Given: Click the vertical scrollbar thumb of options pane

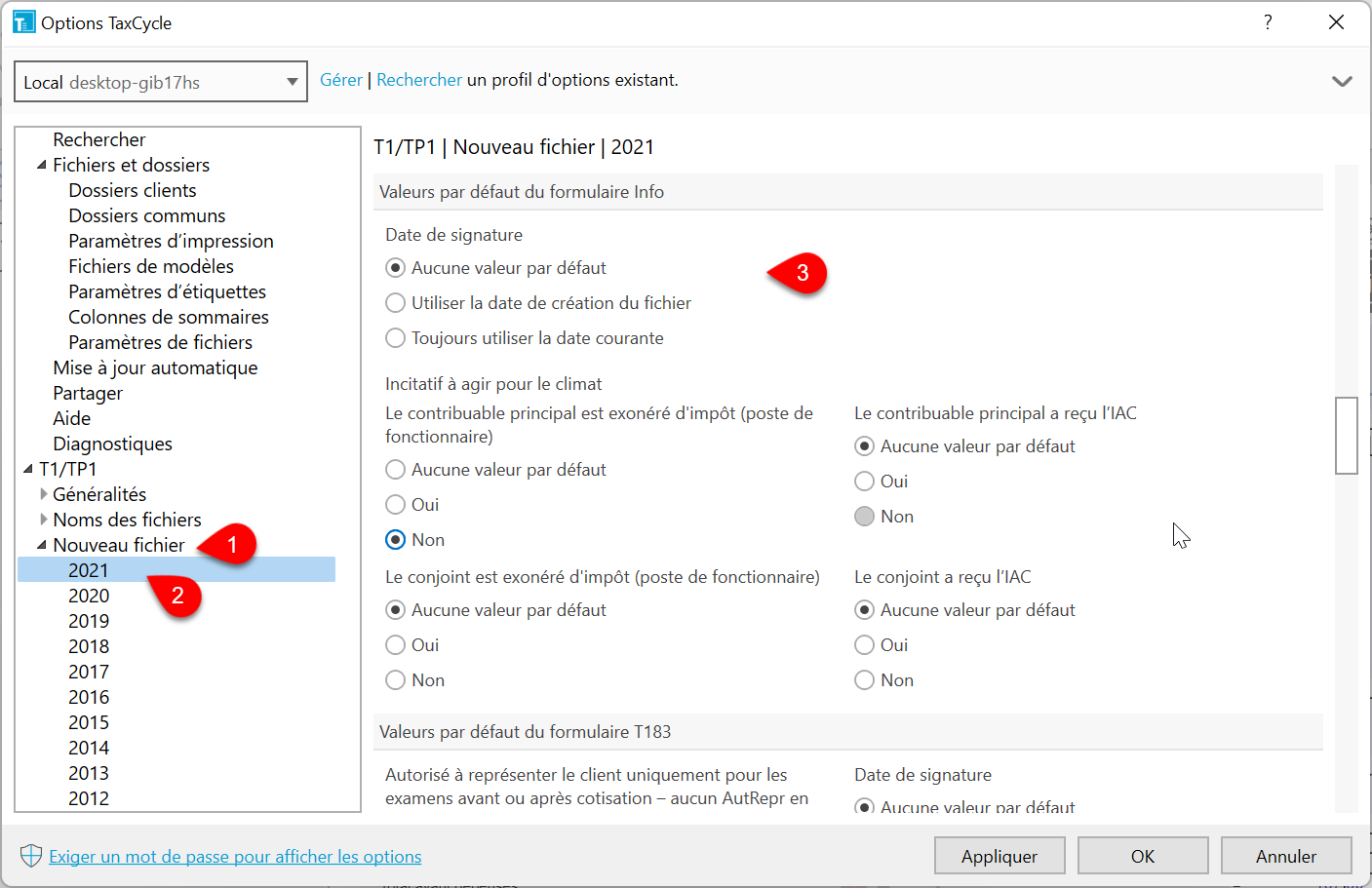Looking at the screenshot, I should (x=1346, y=435).
